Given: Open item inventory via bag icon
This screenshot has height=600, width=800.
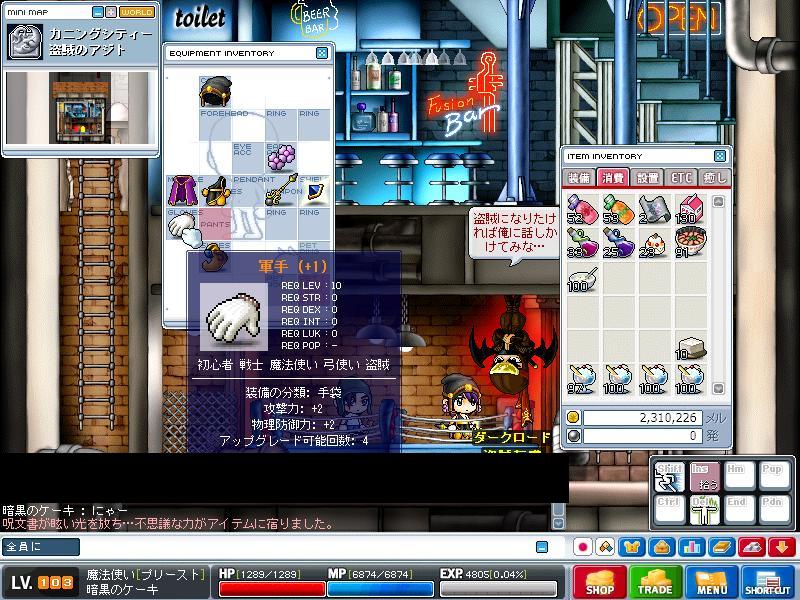Looking at the screenshot, I should tap(662, 547).
